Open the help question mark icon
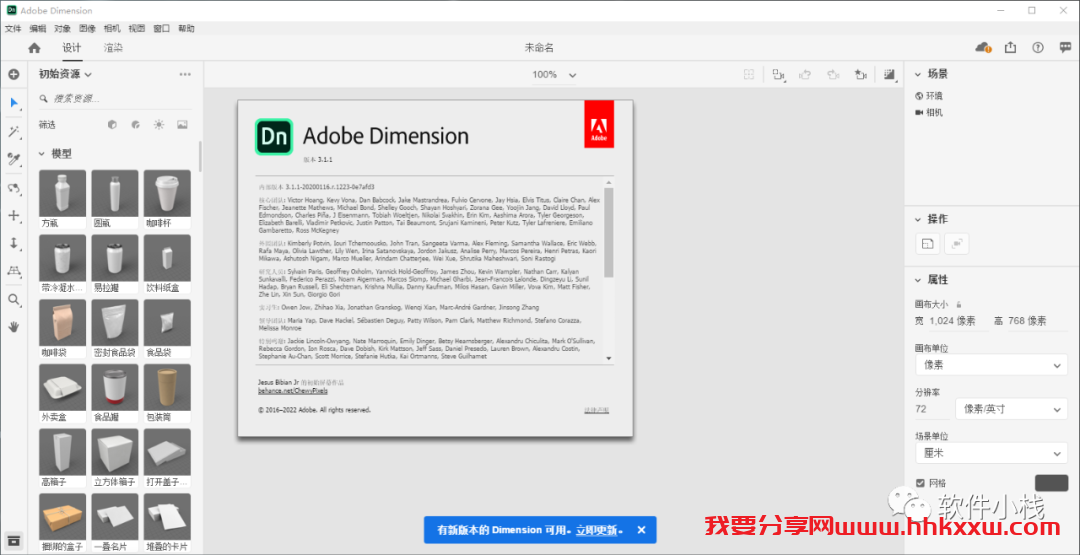This screenshot has height=555, width=1080. pyautogui.click(x=1038, y=48)
